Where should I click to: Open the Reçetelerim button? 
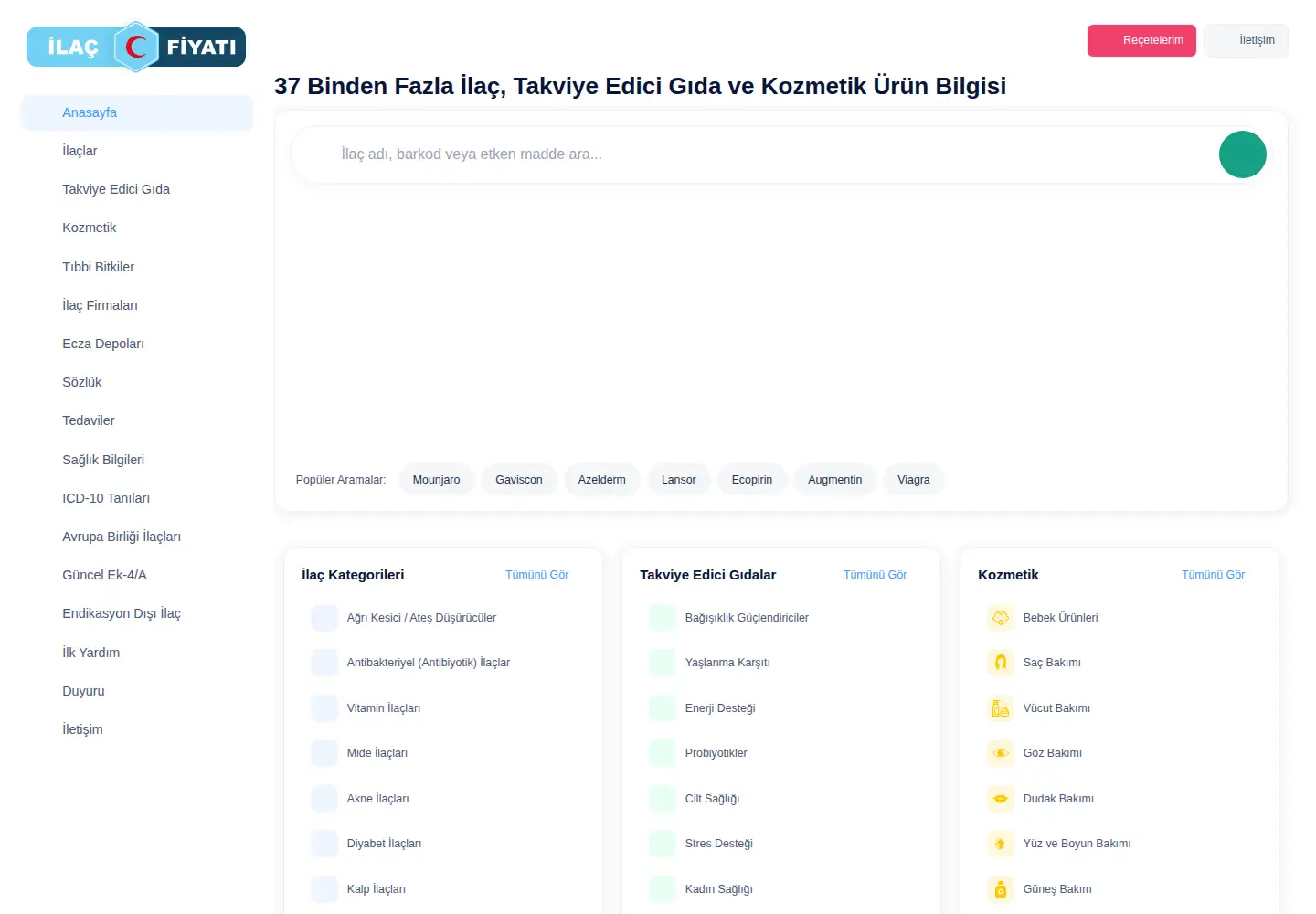[x=1141, y=40]
